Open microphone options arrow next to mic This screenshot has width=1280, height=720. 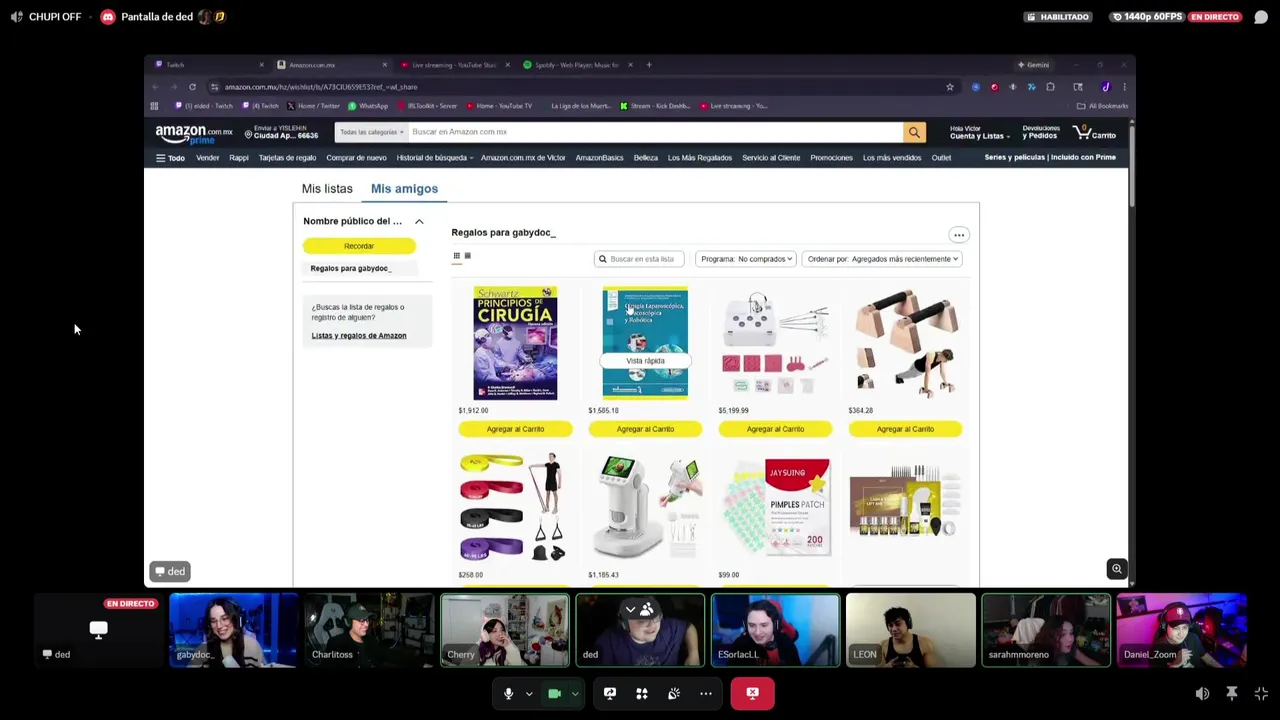[529, 693]
